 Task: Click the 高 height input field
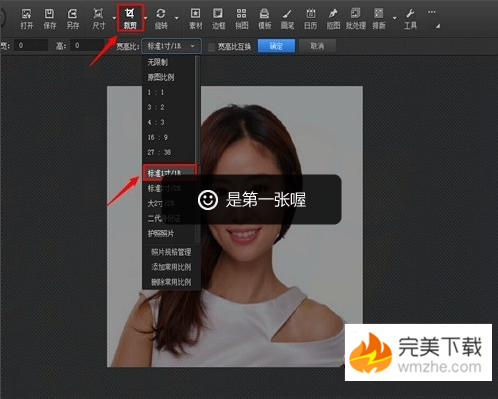[87, 45]
